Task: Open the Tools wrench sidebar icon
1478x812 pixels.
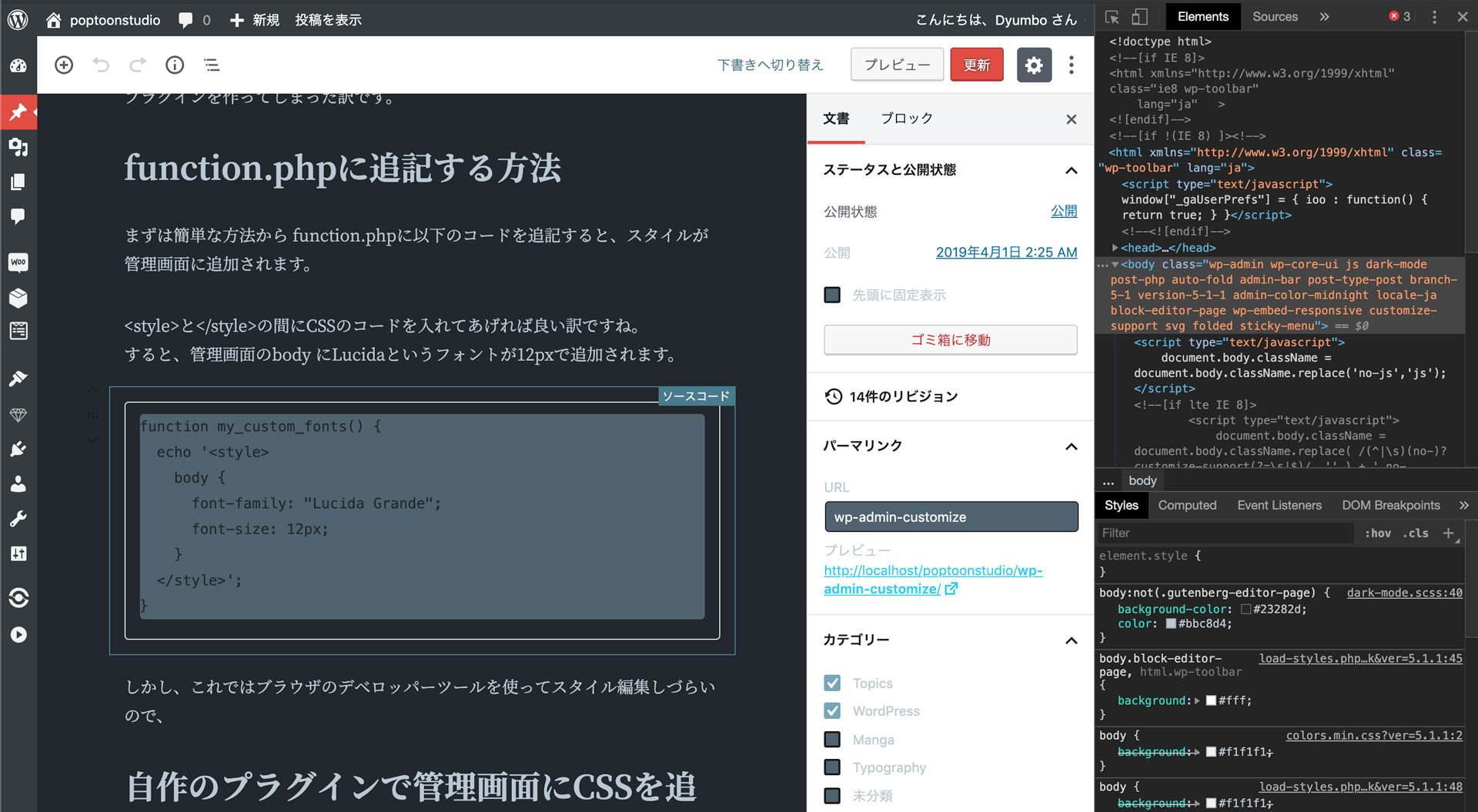Action: point(18,518)
